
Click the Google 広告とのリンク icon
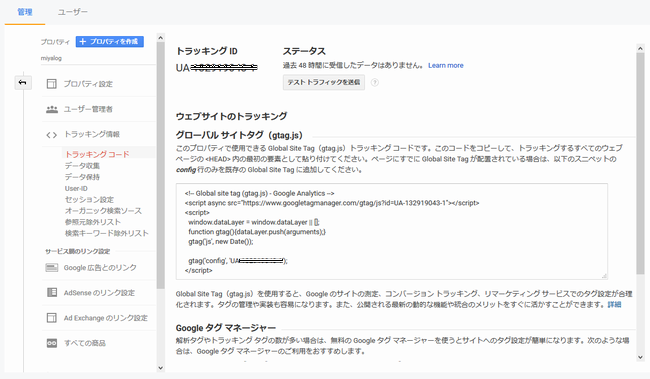52,267
